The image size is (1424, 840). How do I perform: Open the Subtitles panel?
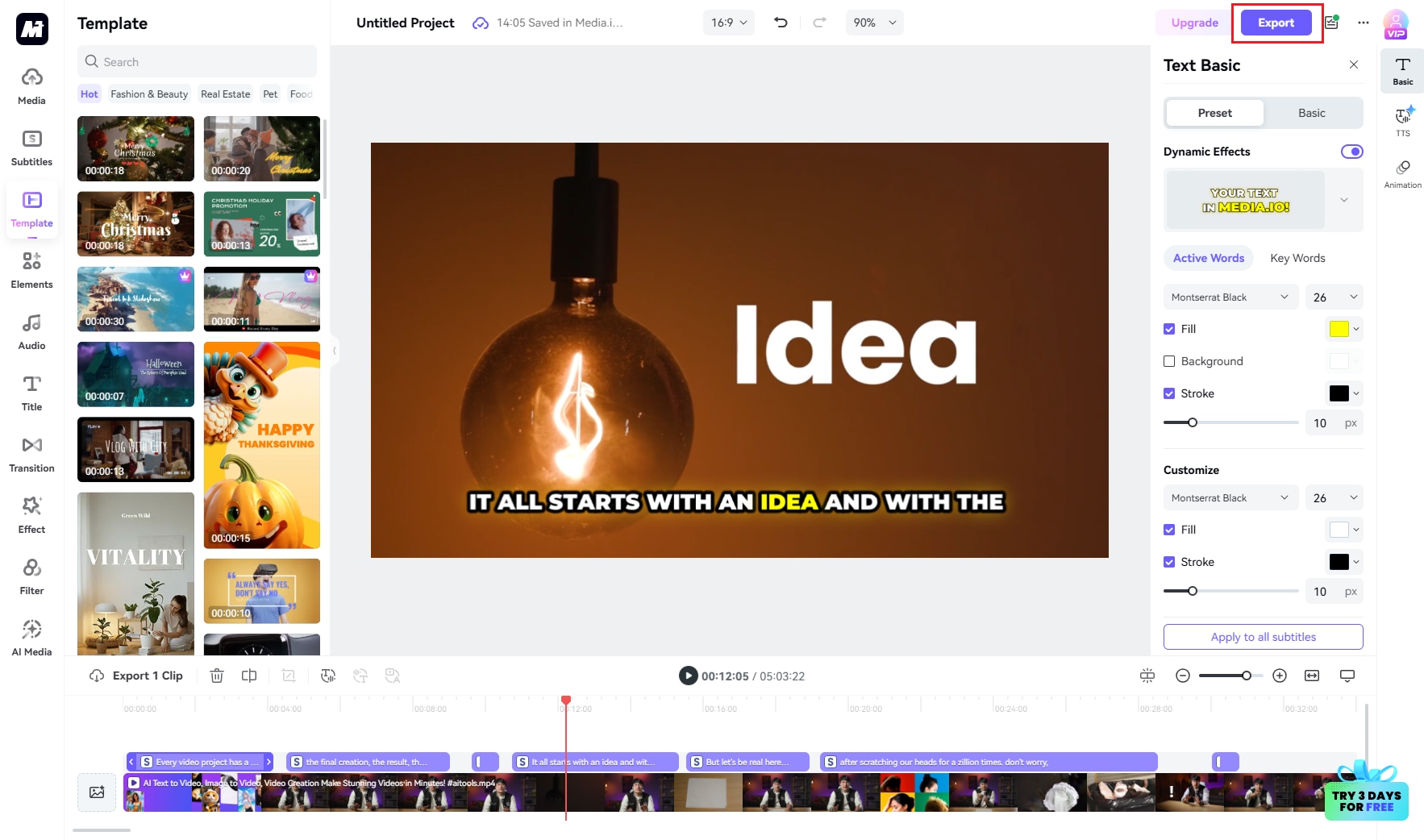[x=31, y=148]
